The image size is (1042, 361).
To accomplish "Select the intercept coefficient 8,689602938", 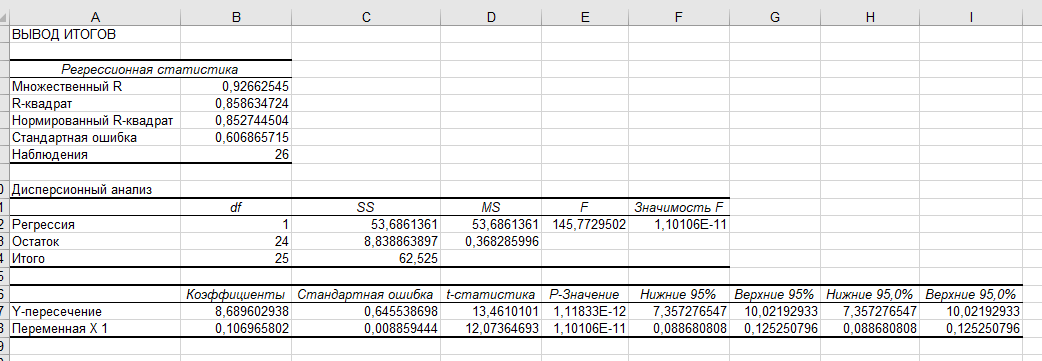I will (236, 311).
